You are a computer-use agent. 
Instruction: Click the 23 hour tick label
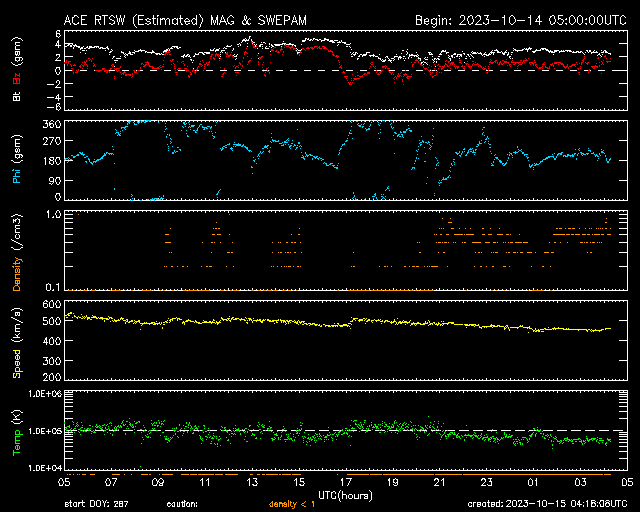tap(486, 482)
